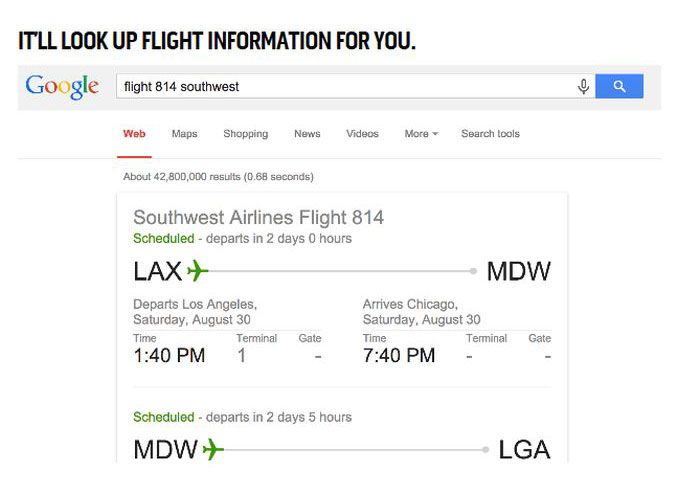Click the blue magnifier search button

[x=619, y=86]
